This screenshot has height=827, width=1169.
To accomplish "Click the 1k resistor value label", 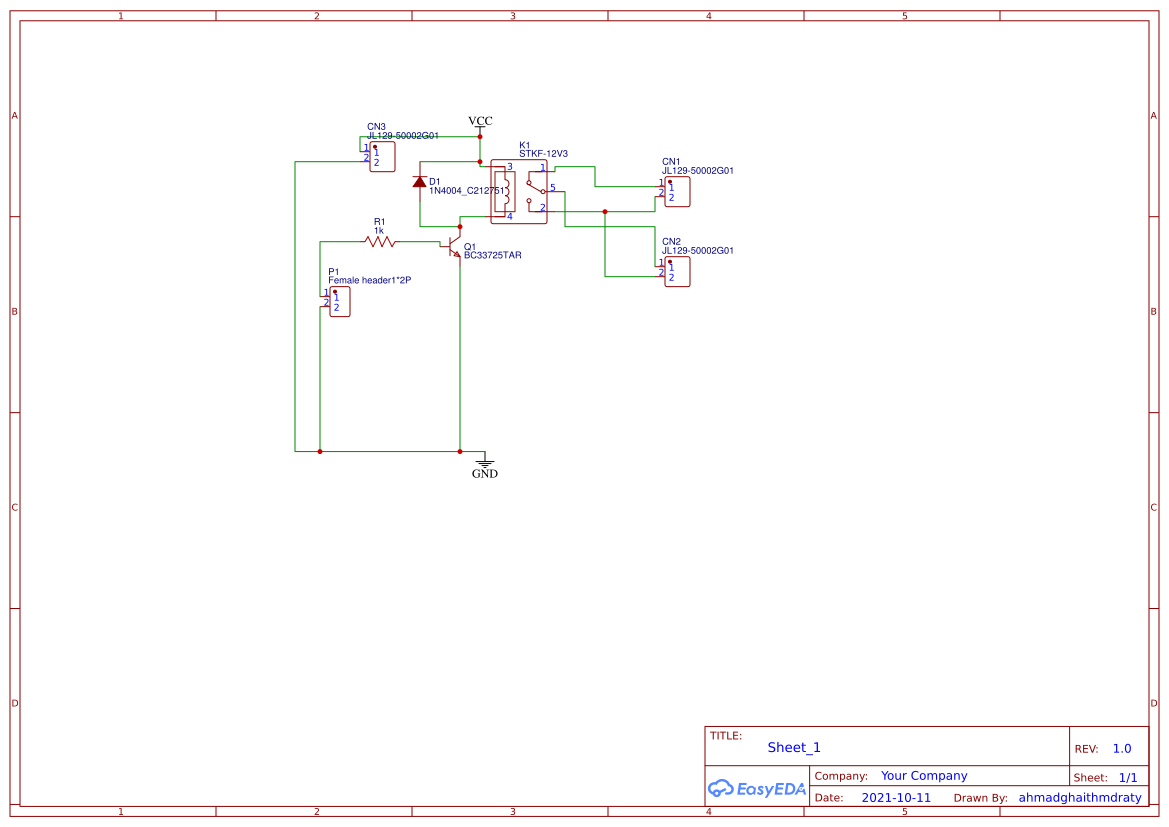I will coord(379,230).
